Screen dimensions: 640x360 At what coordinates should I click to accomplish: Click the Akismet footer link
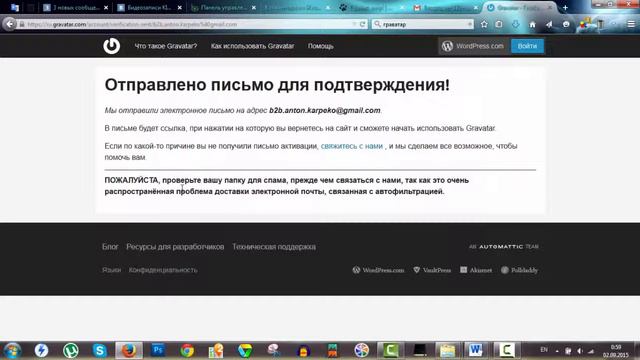[x=476, y=270]
